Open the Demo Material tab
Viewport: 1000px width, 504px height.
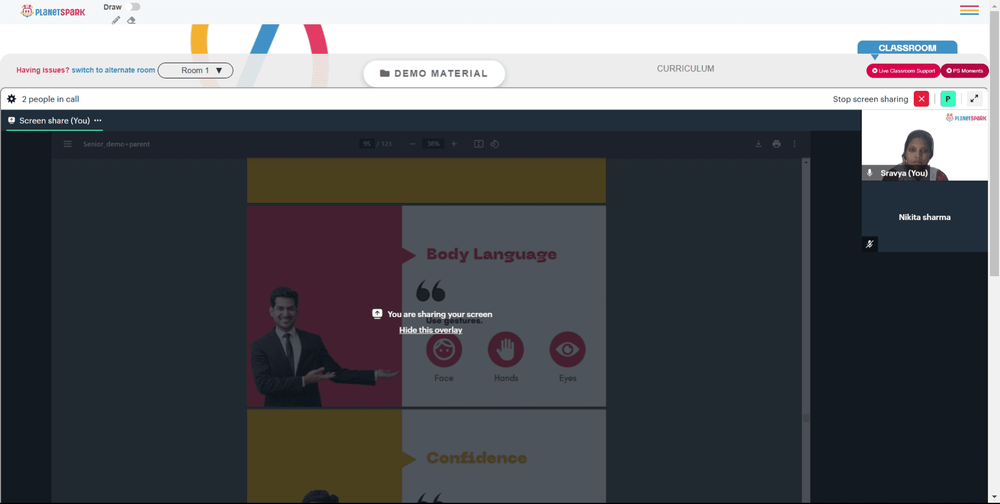tap(434, 73)
